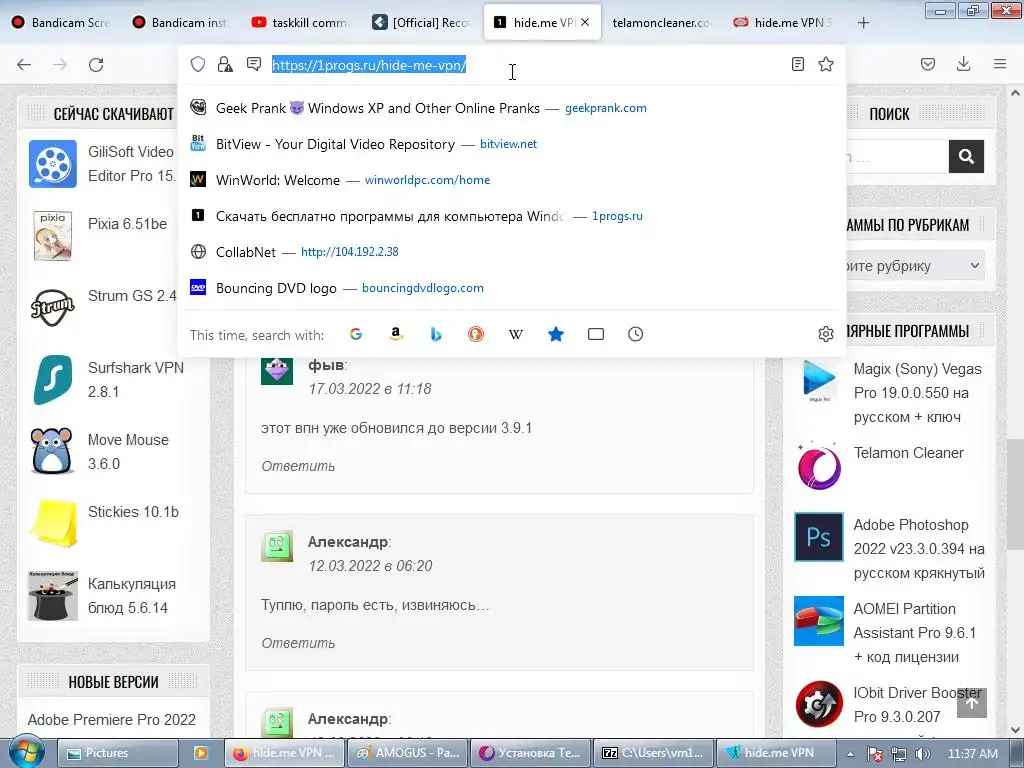The image size is (1024, 768).
Task: Open Move Mouse 3.6.0 thumbnail
Action: point(53,451)
